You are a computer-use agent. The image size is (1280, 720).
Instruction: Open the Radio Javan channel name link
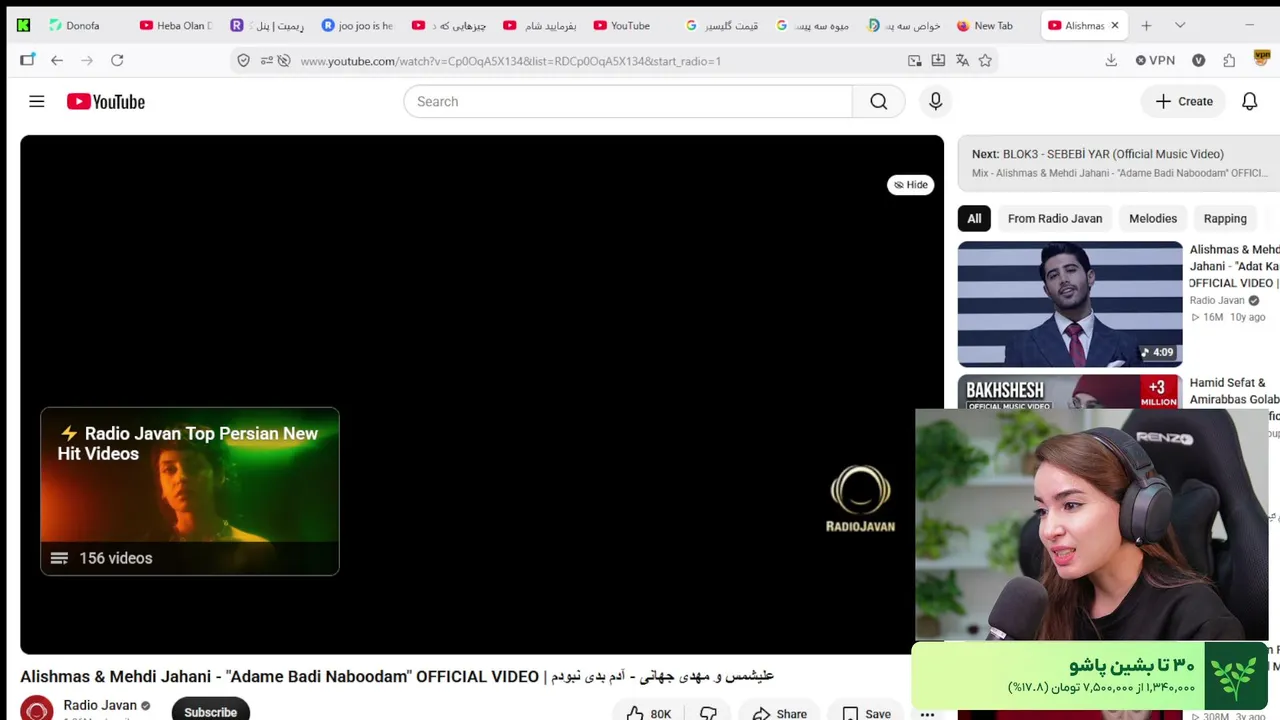[x=100, y=705]
